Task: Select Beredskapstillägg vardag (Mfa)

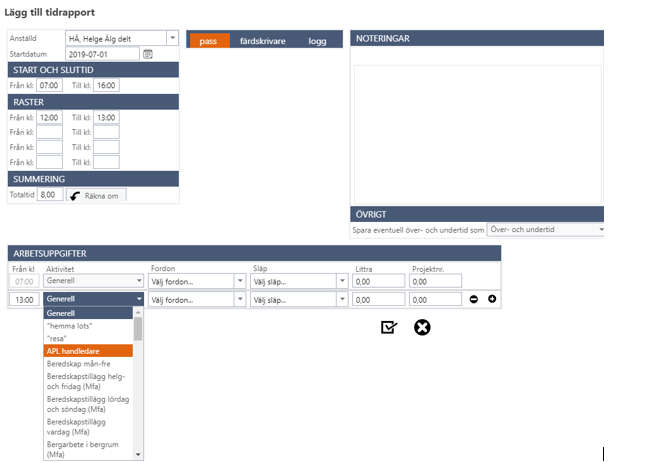Action: coord(88,427)
